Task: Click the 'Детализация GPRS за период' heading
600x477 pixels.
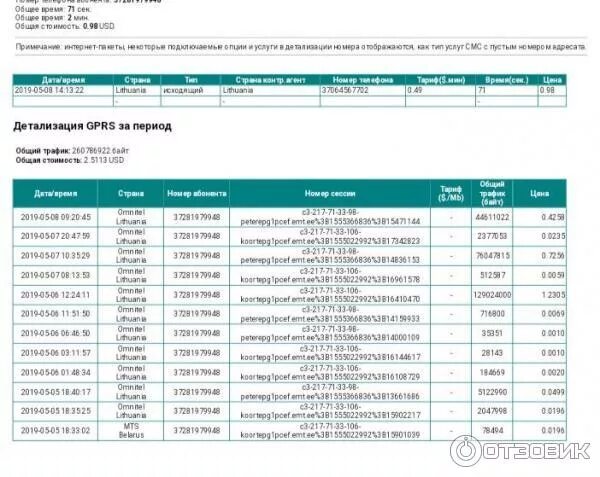Action: tap(92, 126)
